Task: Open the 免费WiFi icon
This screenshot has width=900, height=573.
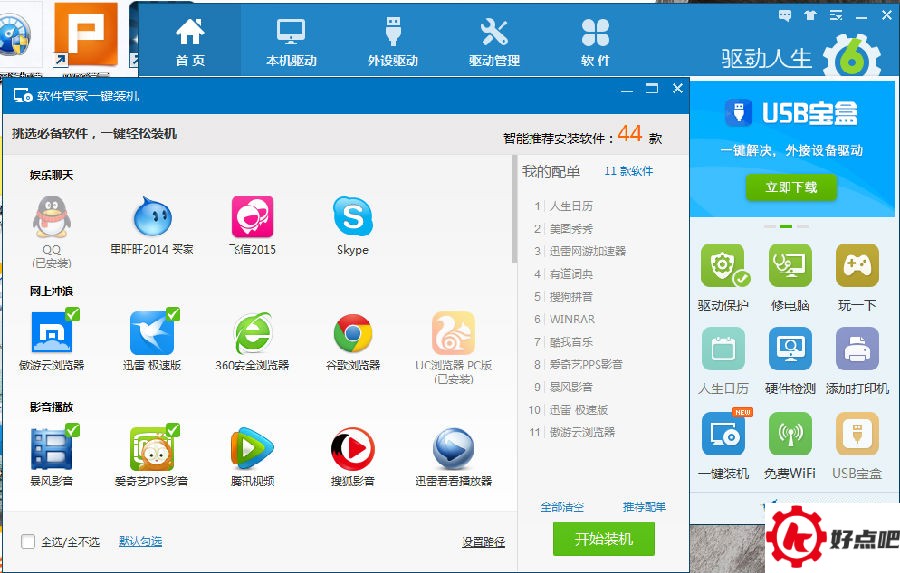Action: (790, 435)
